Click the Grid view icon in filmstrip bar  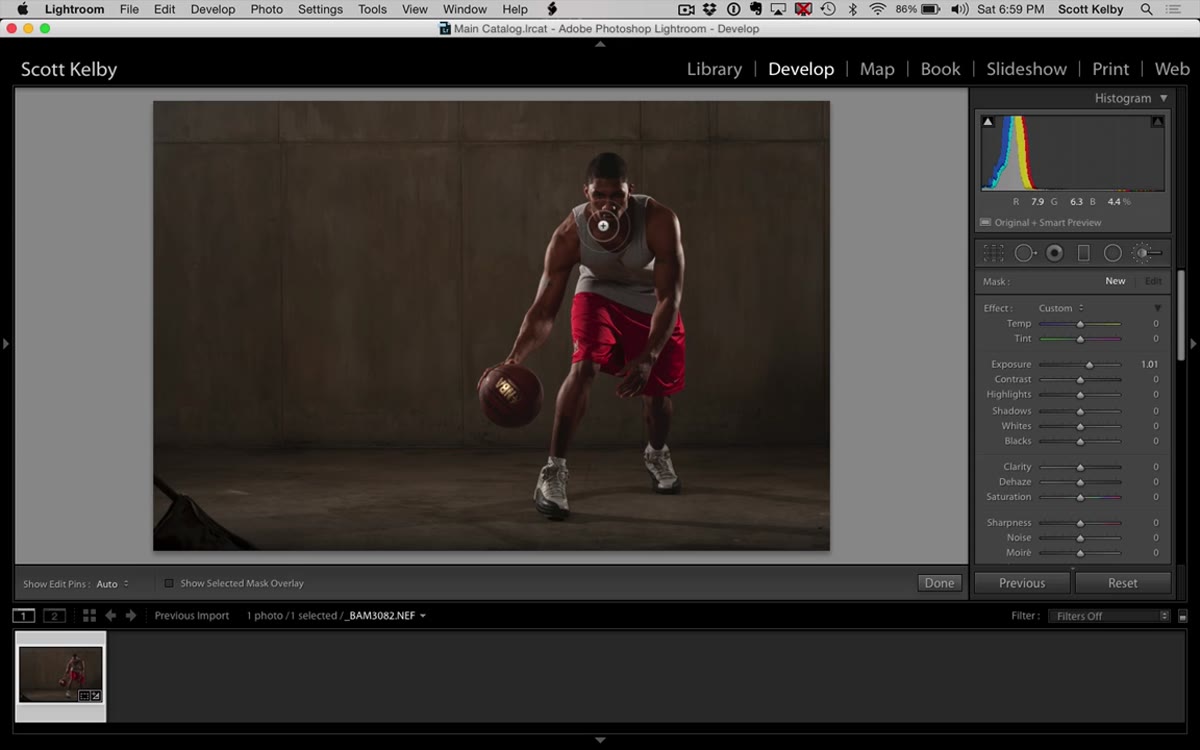(x=89, y=616)
